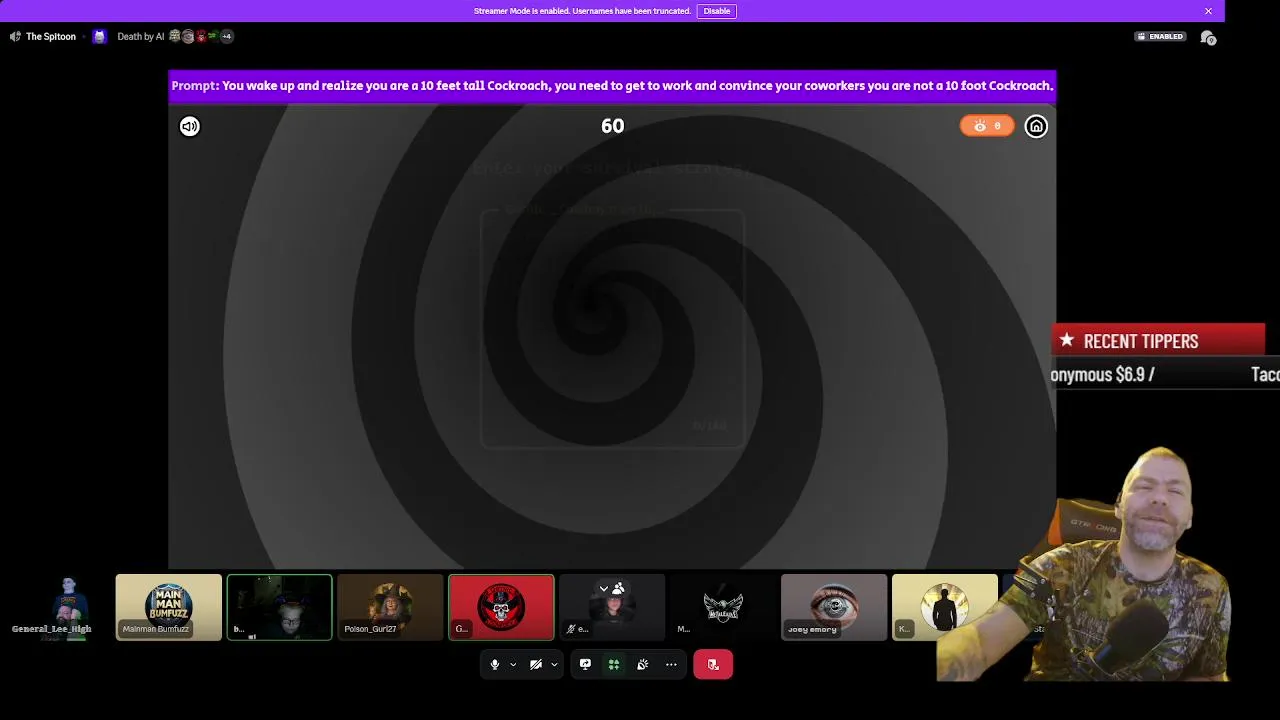Turn on the camera button

tap(536, 664)
